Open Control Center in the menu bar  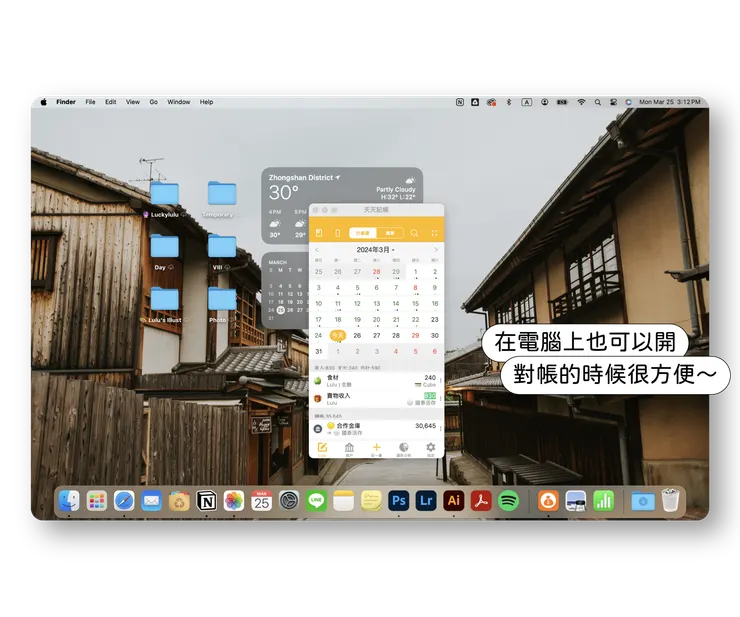pyautogui.click(x=613, y=102)
